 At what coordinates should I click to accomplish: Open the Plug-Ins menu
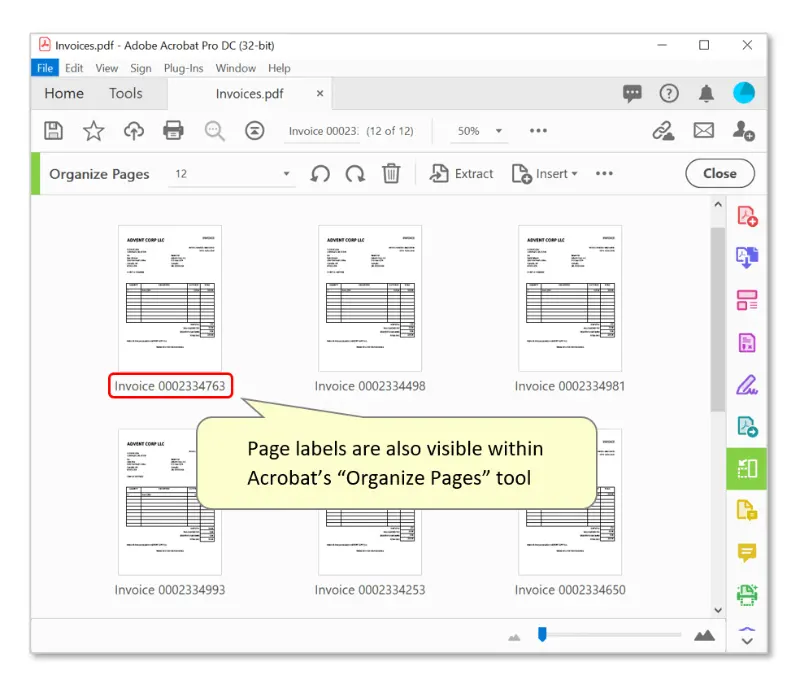pyautogui.click(x=183, y=68)
